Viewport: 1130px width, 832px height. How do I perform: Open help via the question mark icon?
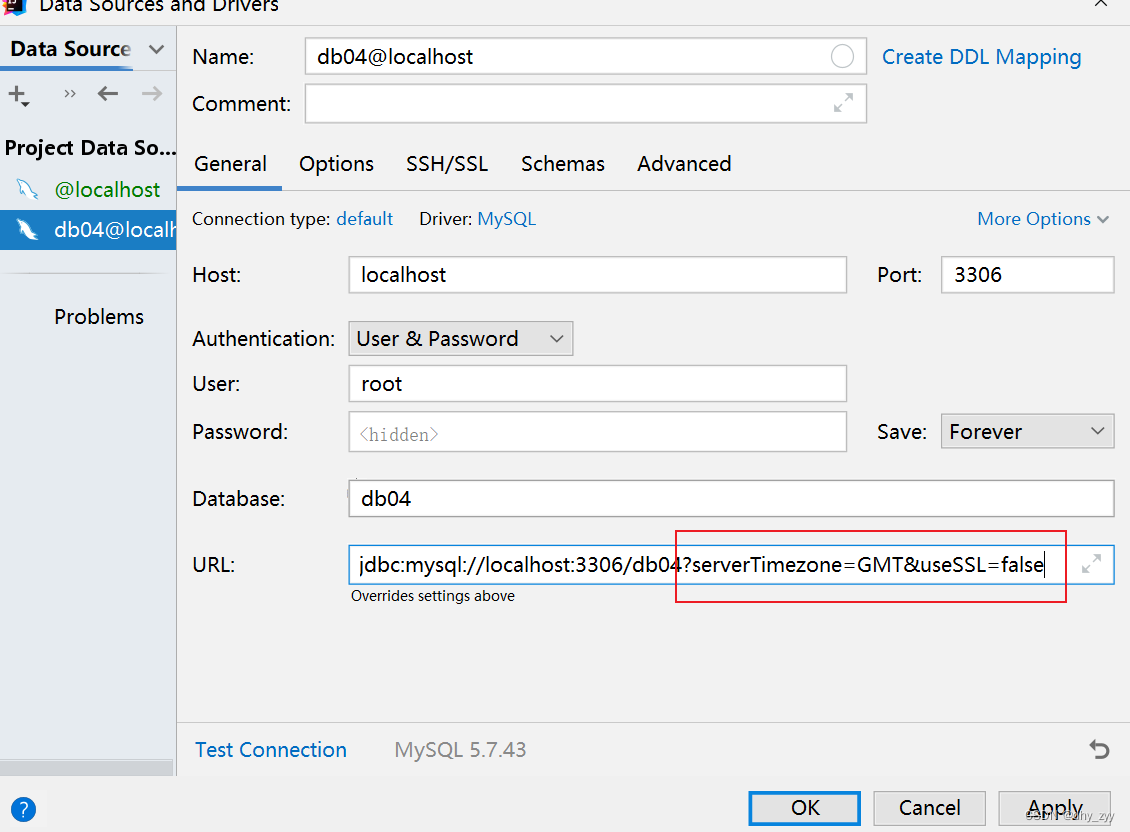pyautogui.click(x=22, y=809)
